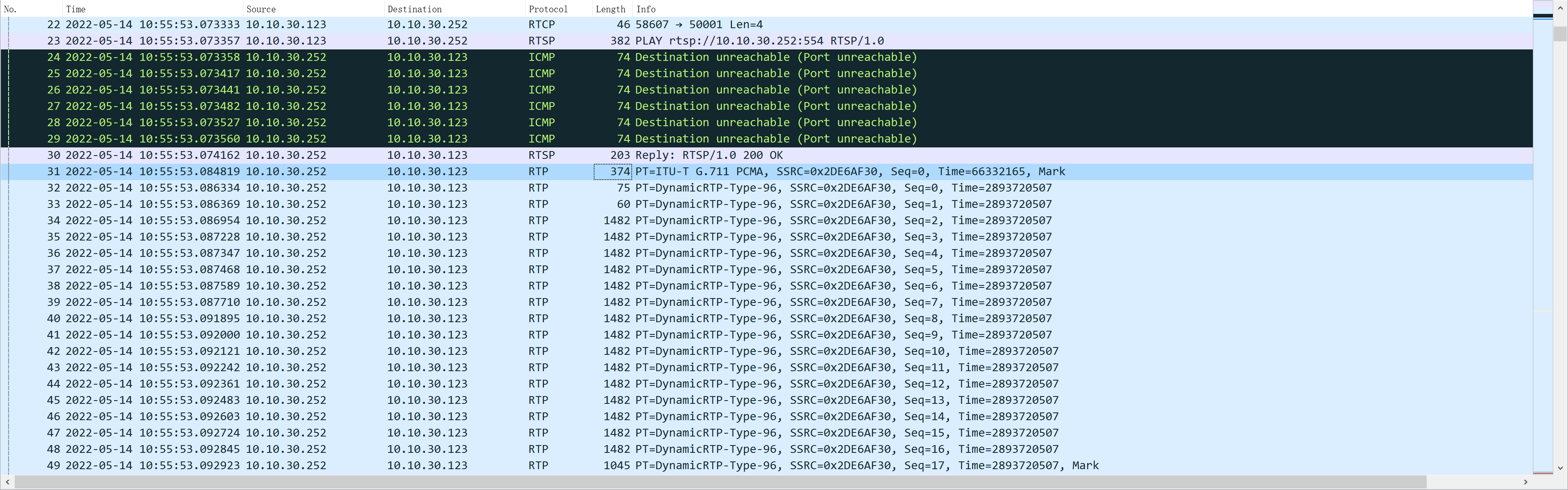Image resolution: width=1568 pixels, height=490 pixels.
Task: Click the length value 374
Action: click(613, 171)
